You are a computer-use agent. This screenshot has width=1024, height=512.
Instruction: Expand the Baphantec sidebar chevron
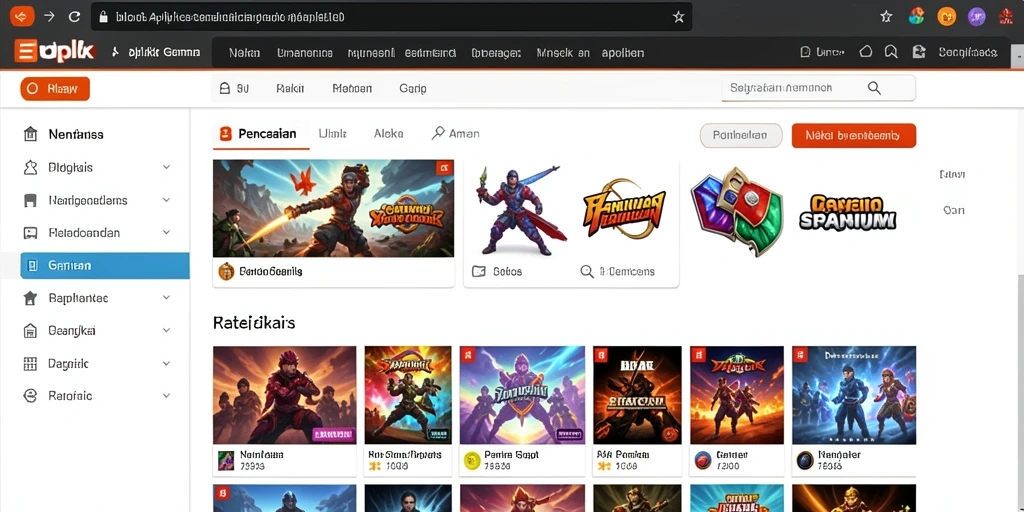click(167, 298)
